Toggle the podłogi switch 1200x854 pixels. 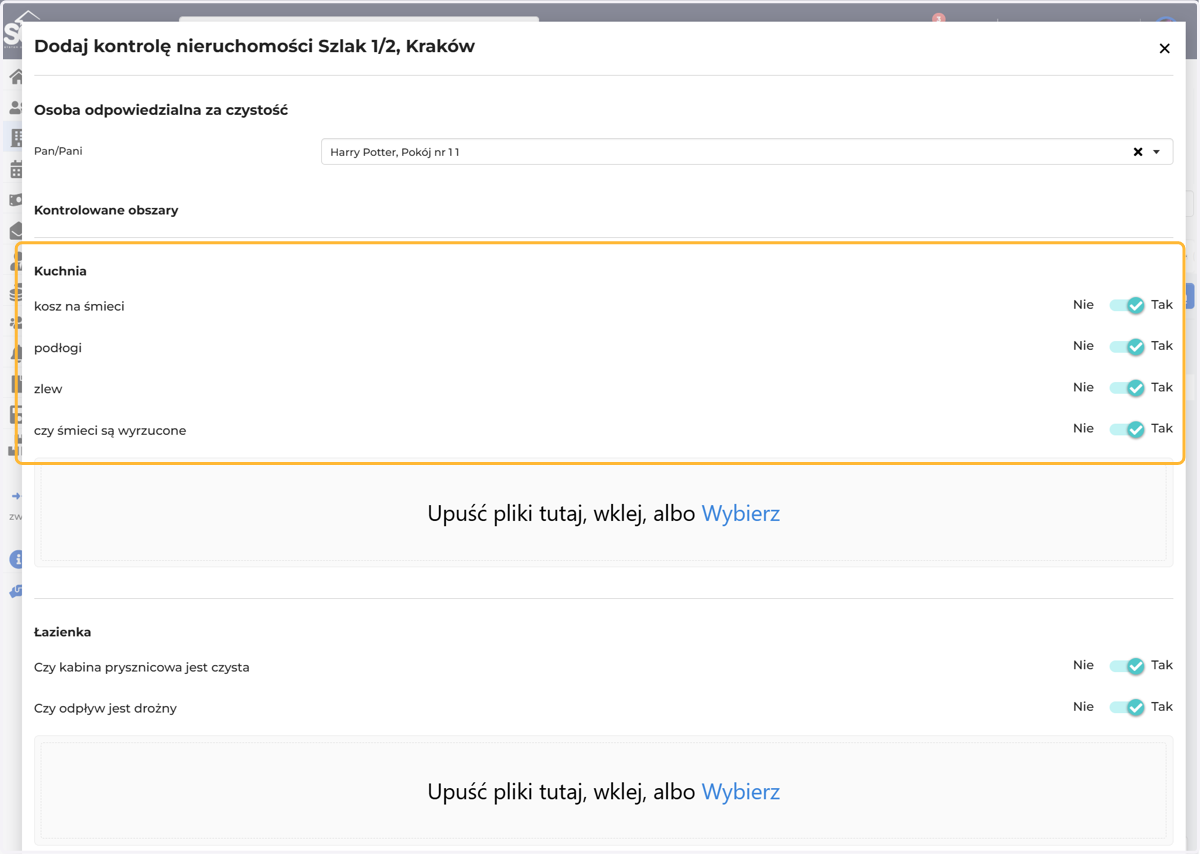(x=1127, y=346)
